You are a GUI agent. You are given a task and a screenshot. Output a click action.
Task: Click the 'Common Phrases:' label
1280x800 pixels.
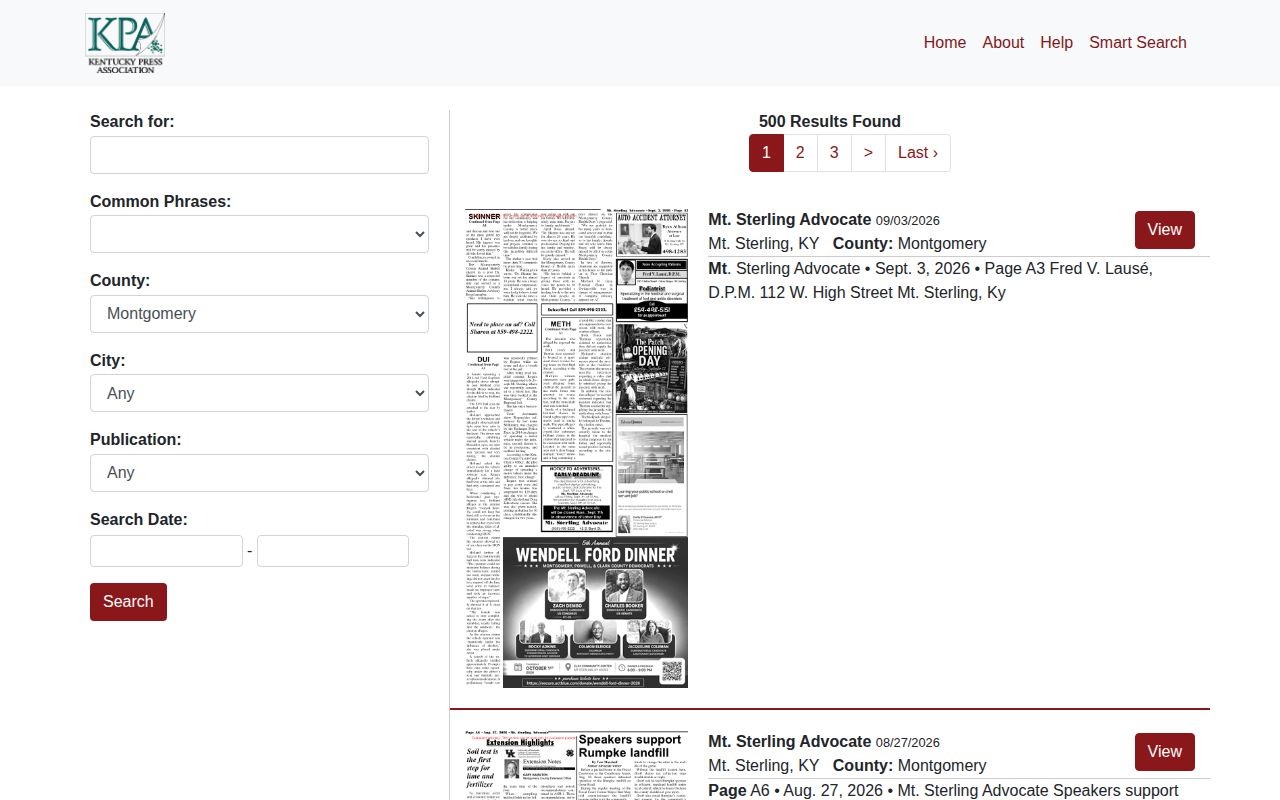pos(160,201)
